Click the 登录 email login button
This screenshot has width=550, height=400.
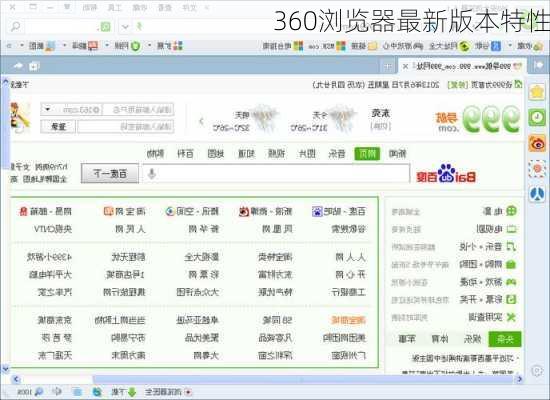point(58,127)
